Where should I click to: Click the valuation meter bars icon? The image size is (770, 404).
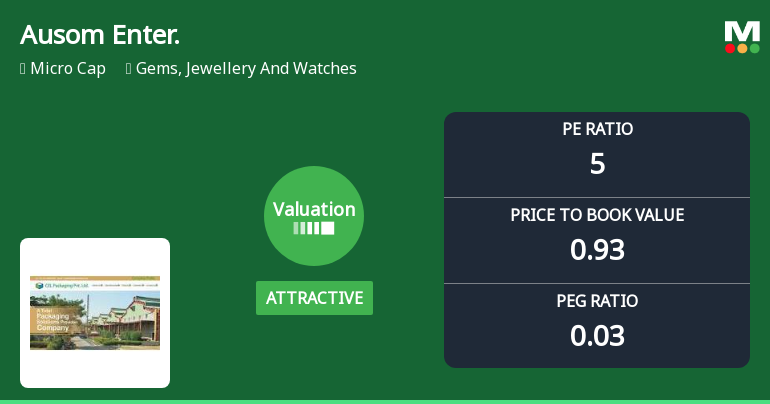pyautogui.click(x=314, y=228)
